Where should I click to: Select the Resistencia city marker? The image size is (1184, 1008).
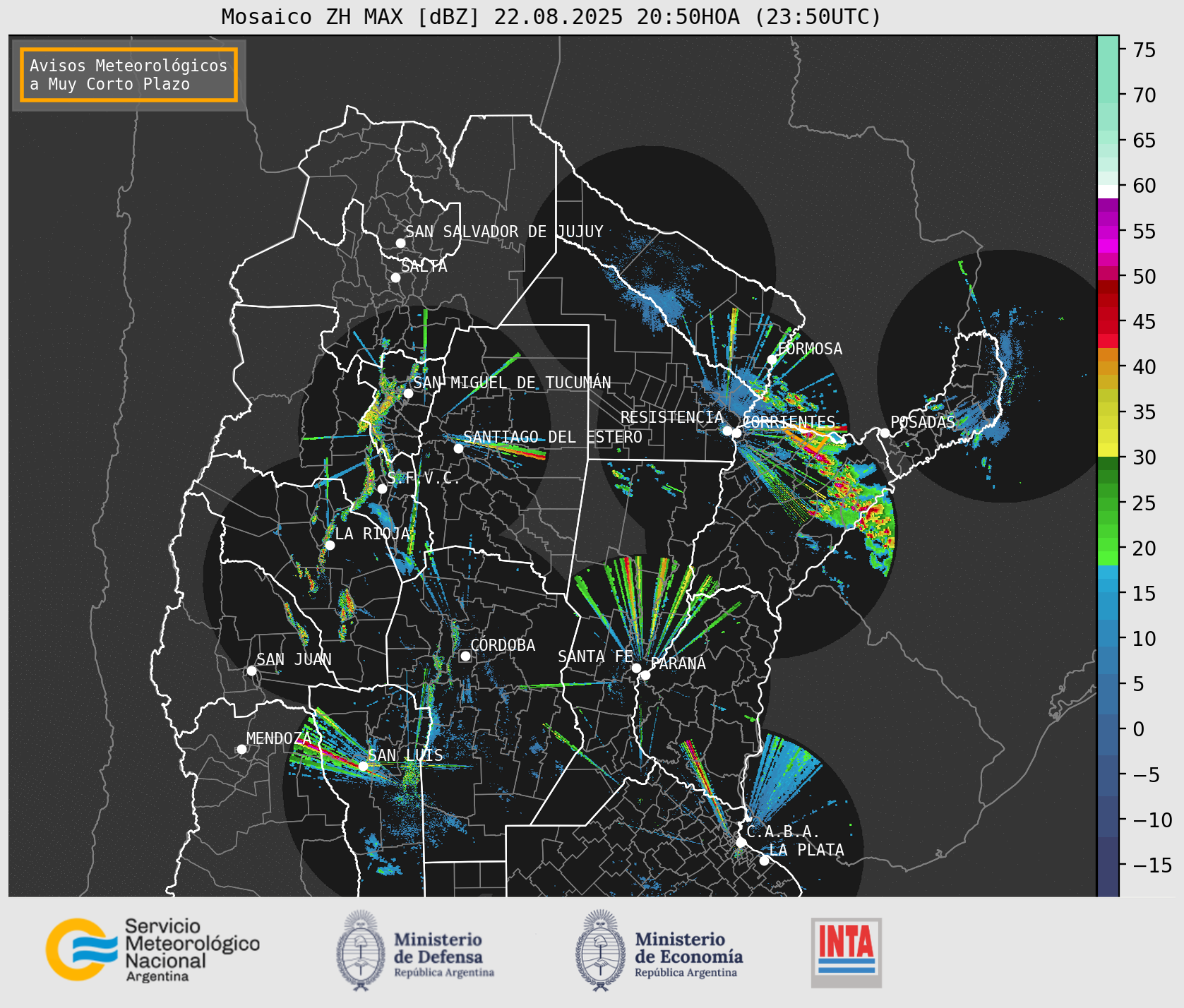727,431
